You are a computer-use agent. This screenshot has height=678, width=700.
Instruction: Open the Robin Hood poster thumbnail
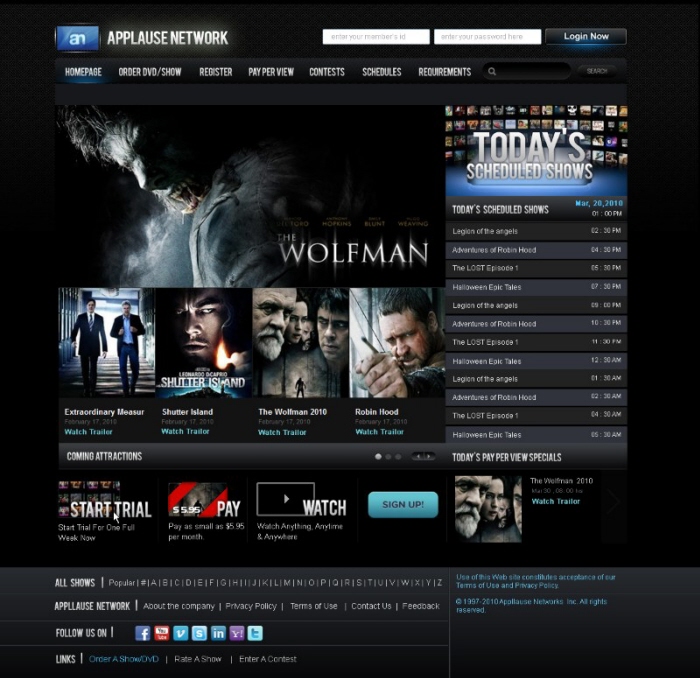click(x=397, y=342)
